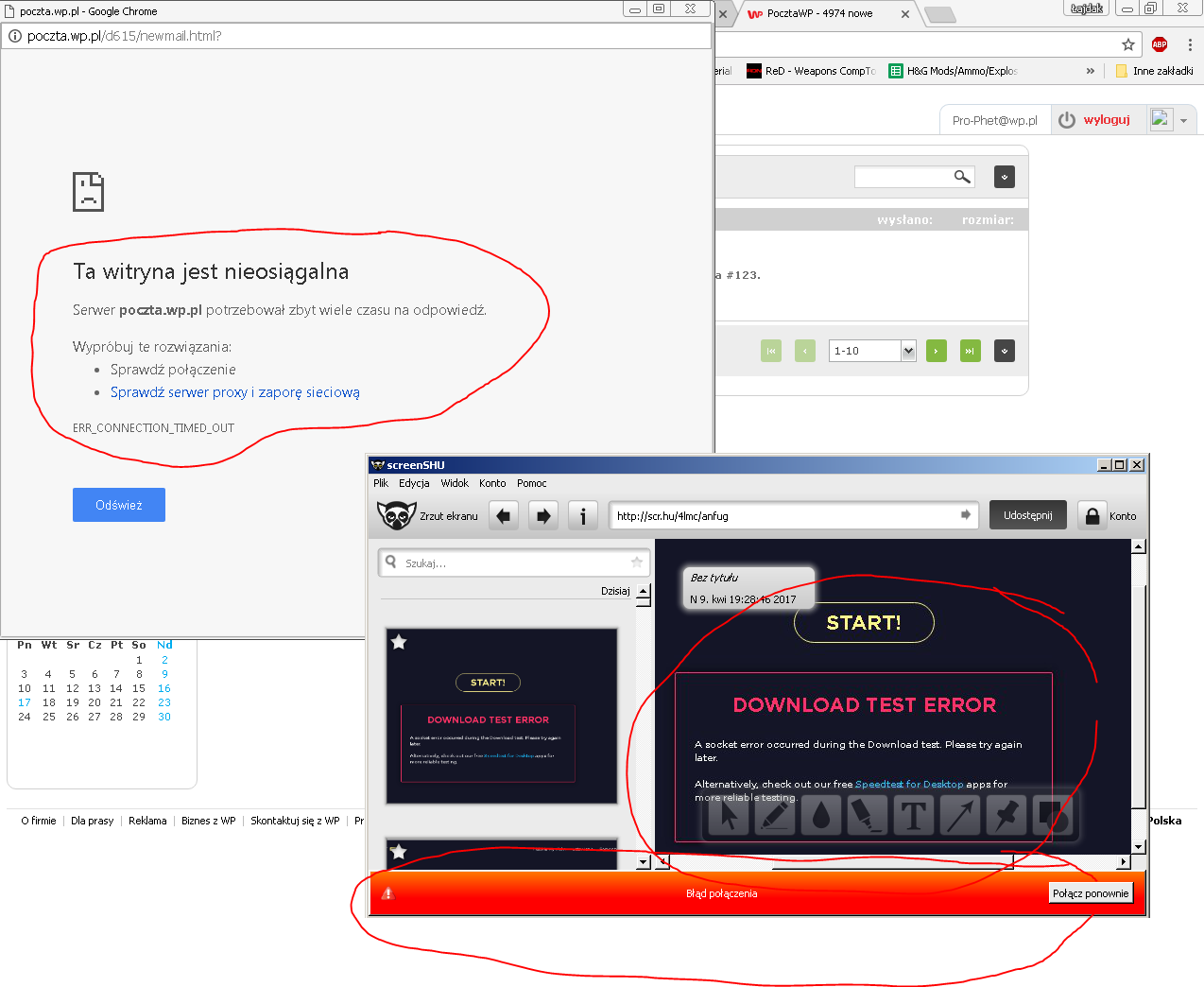
Task: Select the pushpin tool
Action: 1006,816
